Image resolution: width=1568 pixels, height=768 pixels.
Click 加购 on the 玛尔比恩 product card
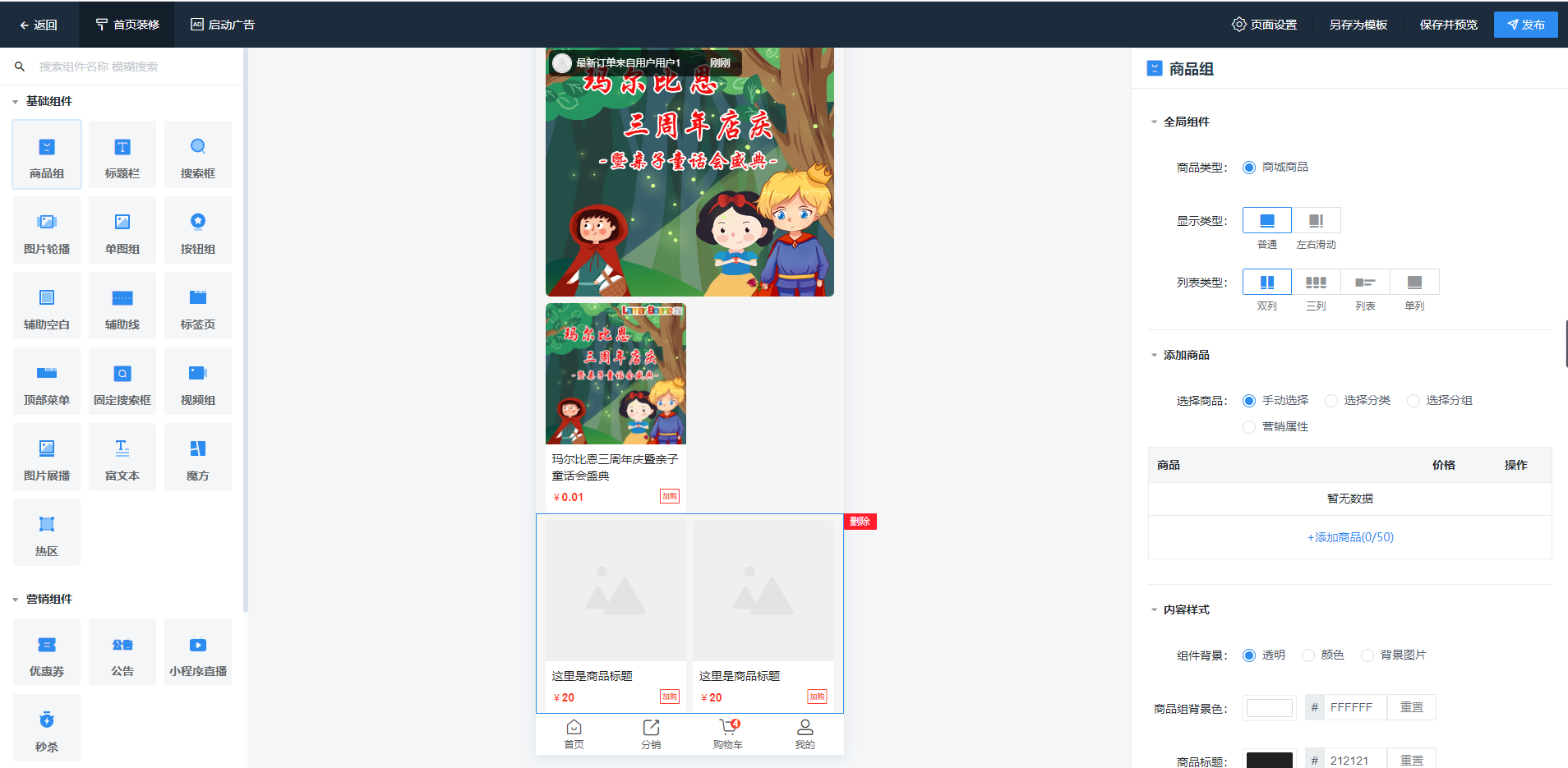click(x=670, y=496)
